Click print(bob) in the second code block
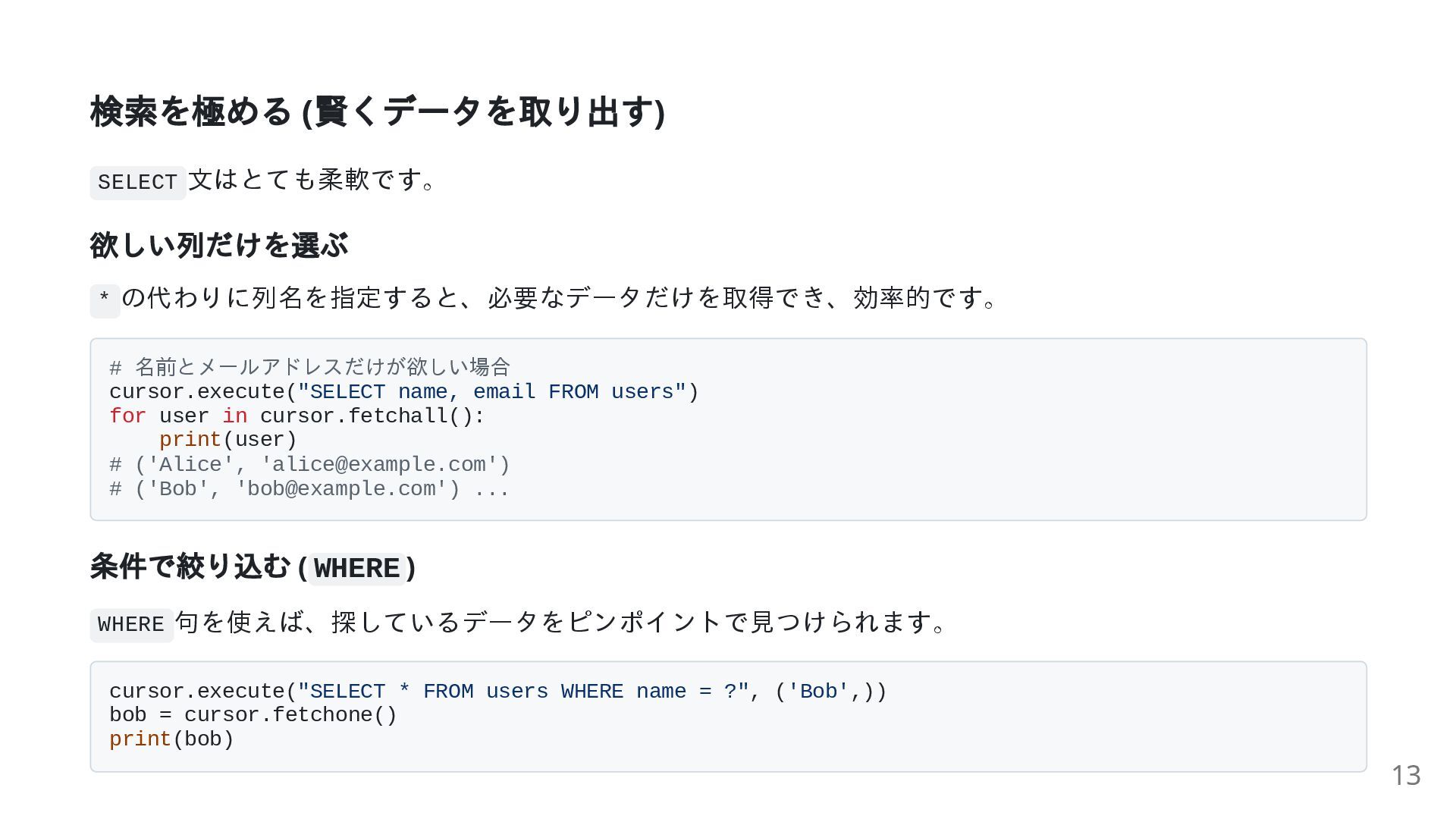This screenshot has height=819, width=1456. click(x=171, y=739)
